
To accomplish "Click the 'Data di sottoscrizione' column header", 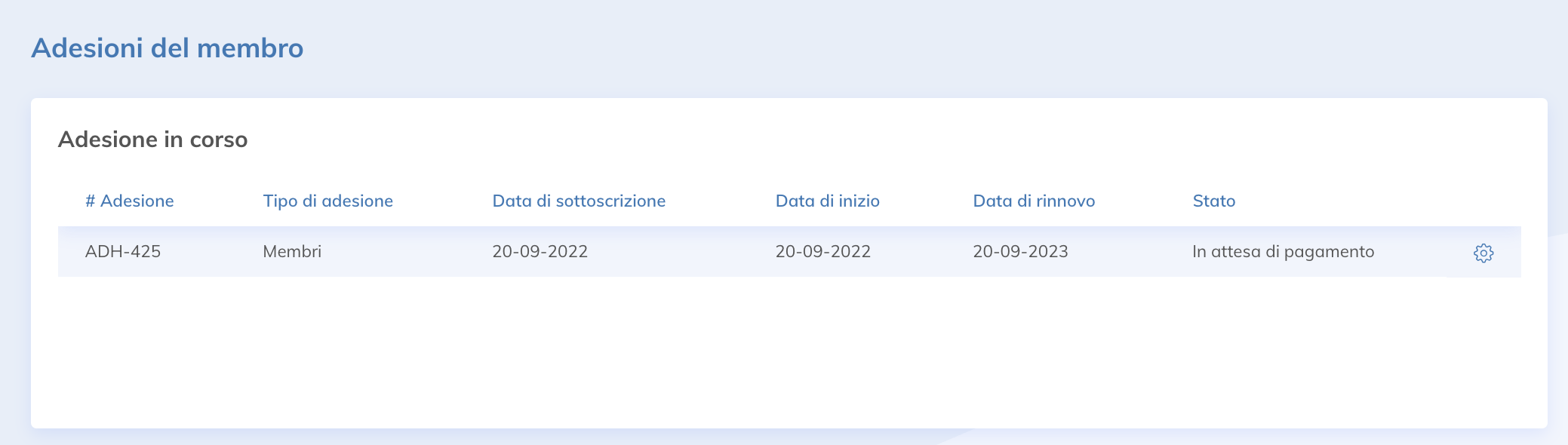I will click(578, 201).
